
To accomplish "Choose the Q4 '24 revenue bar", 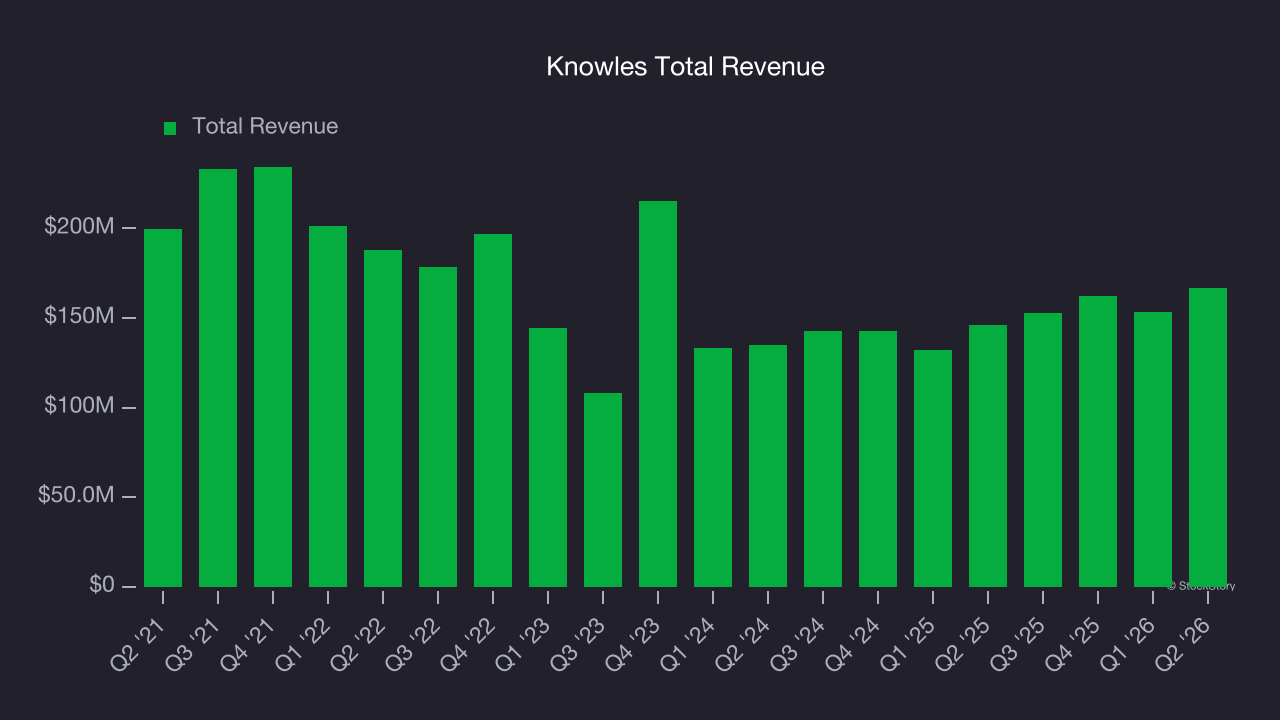I will click(x=878, y=459).
